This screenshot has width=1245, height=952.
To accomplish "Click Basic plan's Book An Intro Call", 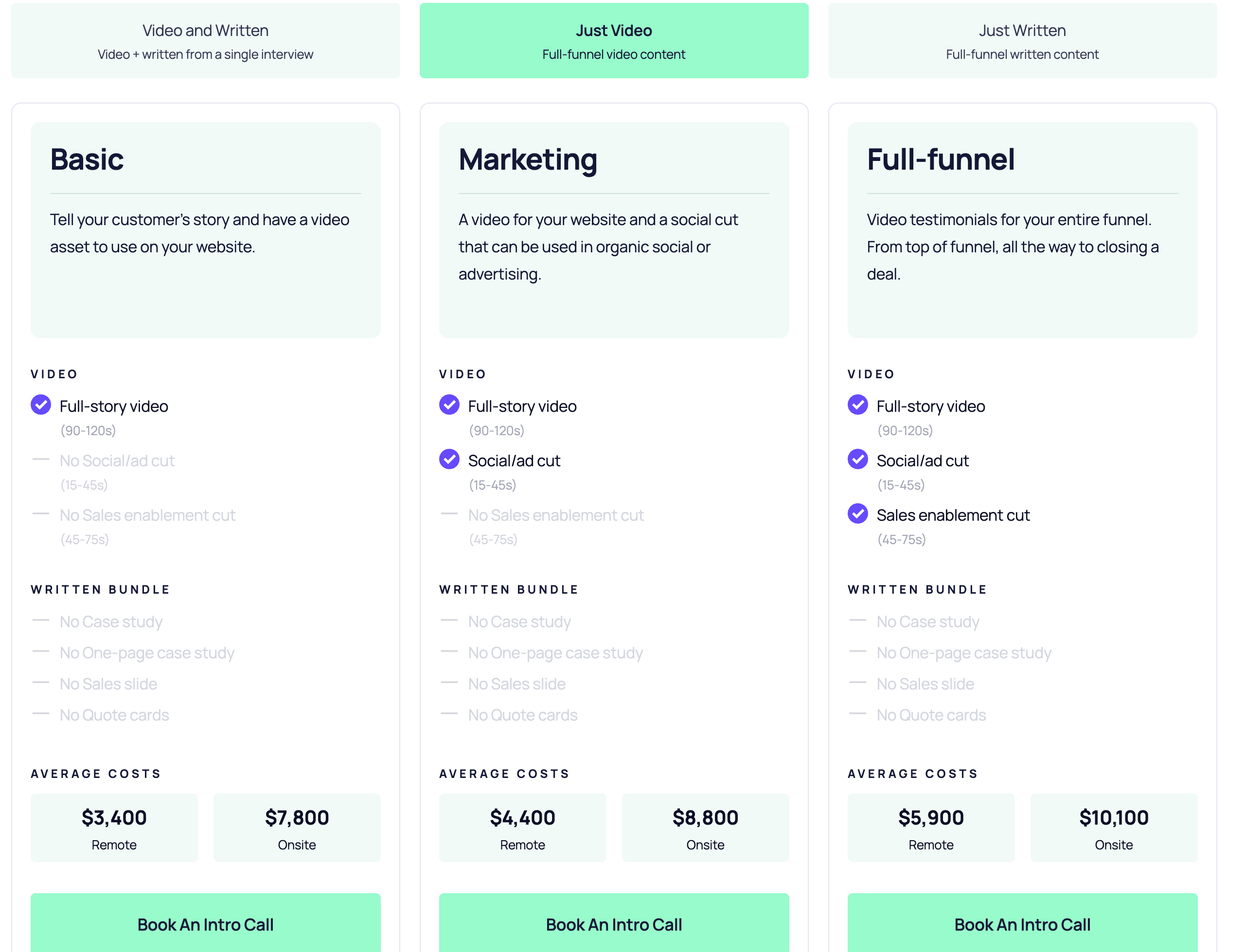I will [205, 924].
